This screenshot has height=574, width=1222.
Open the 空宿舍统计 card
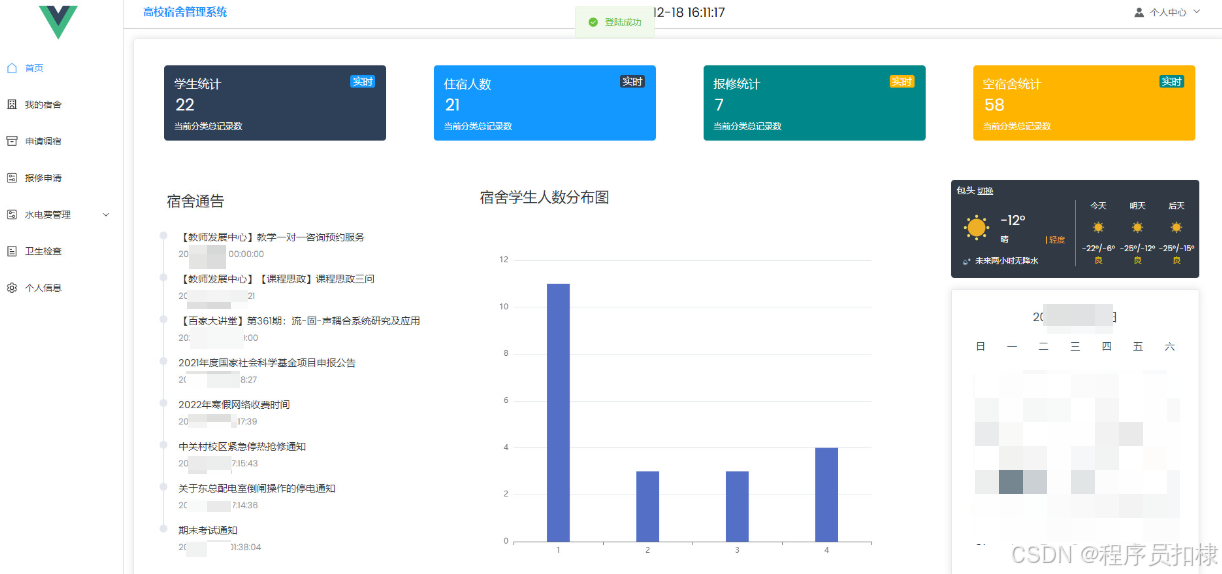pyautogui.click(x=1084, y=103)
